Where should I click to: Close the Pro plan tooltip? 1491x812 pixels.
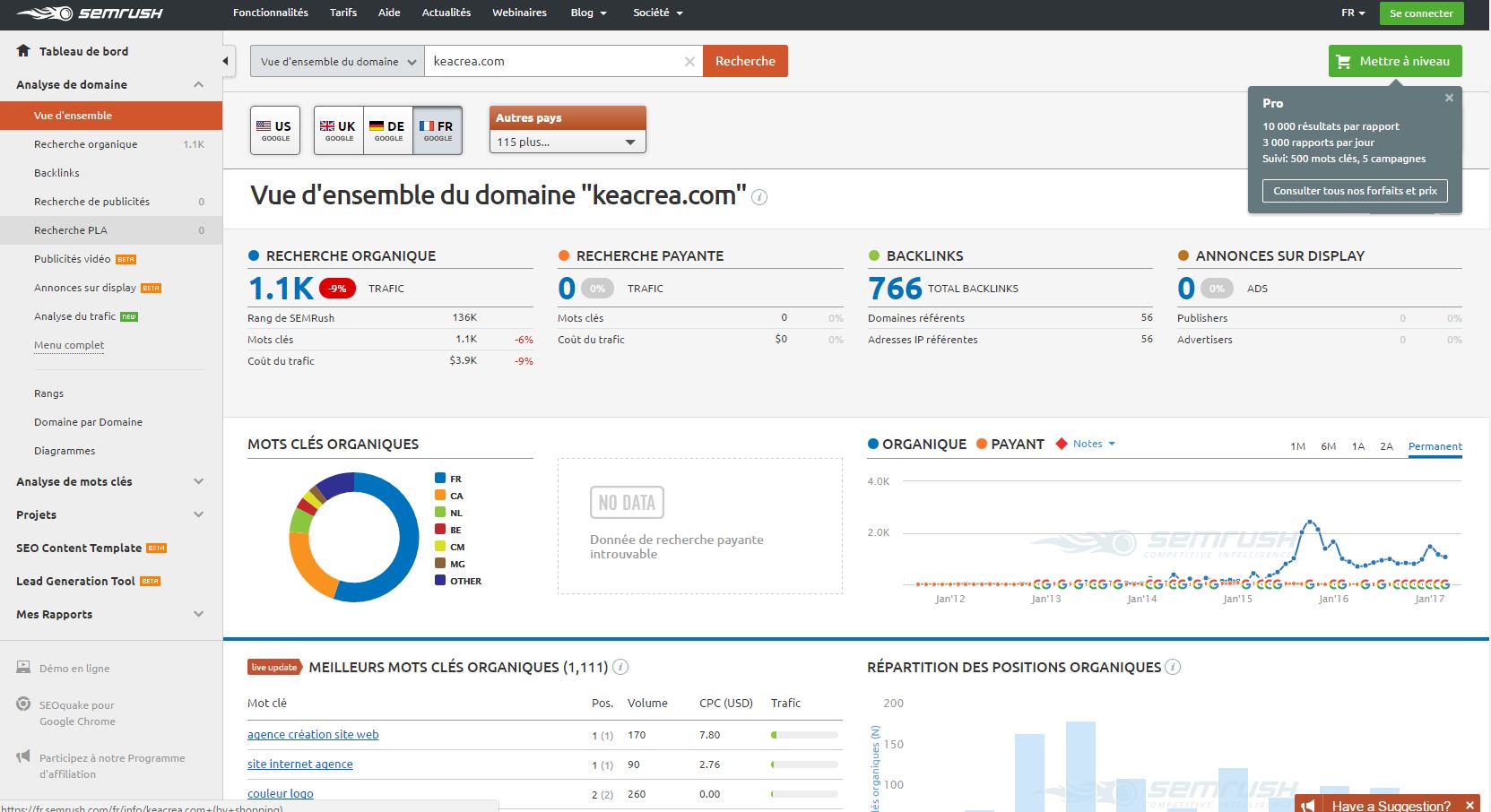point(1449,98)
